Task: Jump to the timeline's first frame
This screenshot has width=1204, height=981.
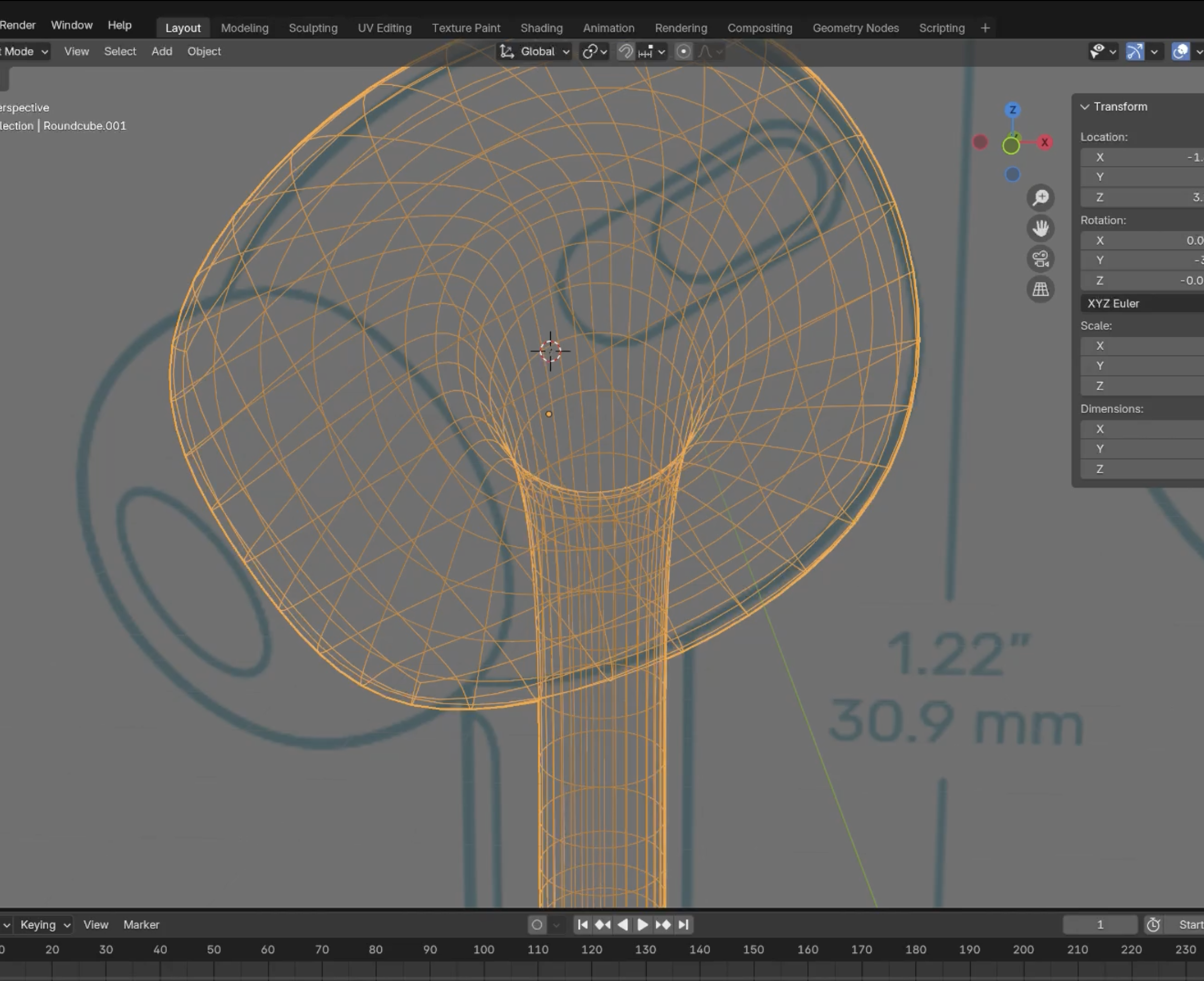Action: pos(583,925)
